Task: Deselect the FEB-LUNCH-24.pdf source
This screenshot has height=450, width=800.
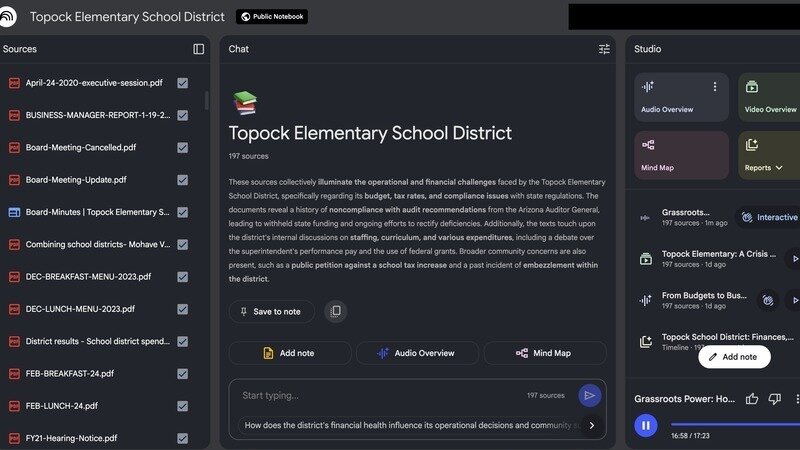Action: coord(182,406)
